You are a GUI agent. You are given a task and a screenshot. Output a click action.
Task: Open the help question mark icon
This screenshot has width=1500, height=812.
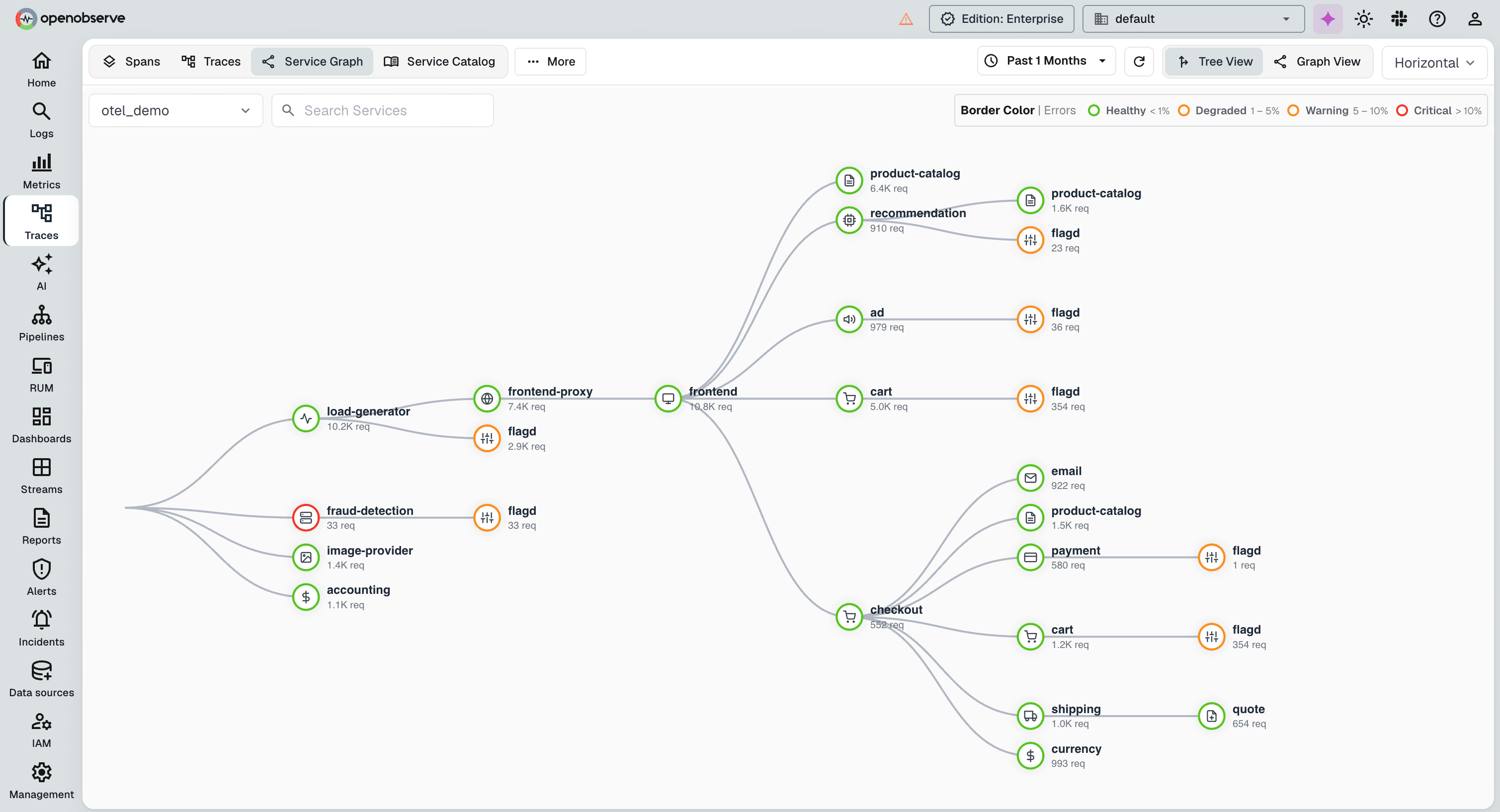pos(1437,18)
